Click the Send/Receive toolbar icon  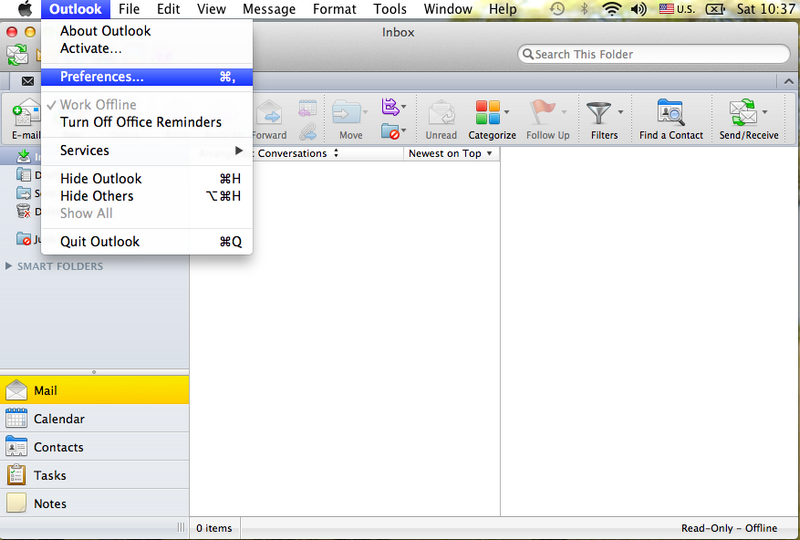click(x=743, y=112)
